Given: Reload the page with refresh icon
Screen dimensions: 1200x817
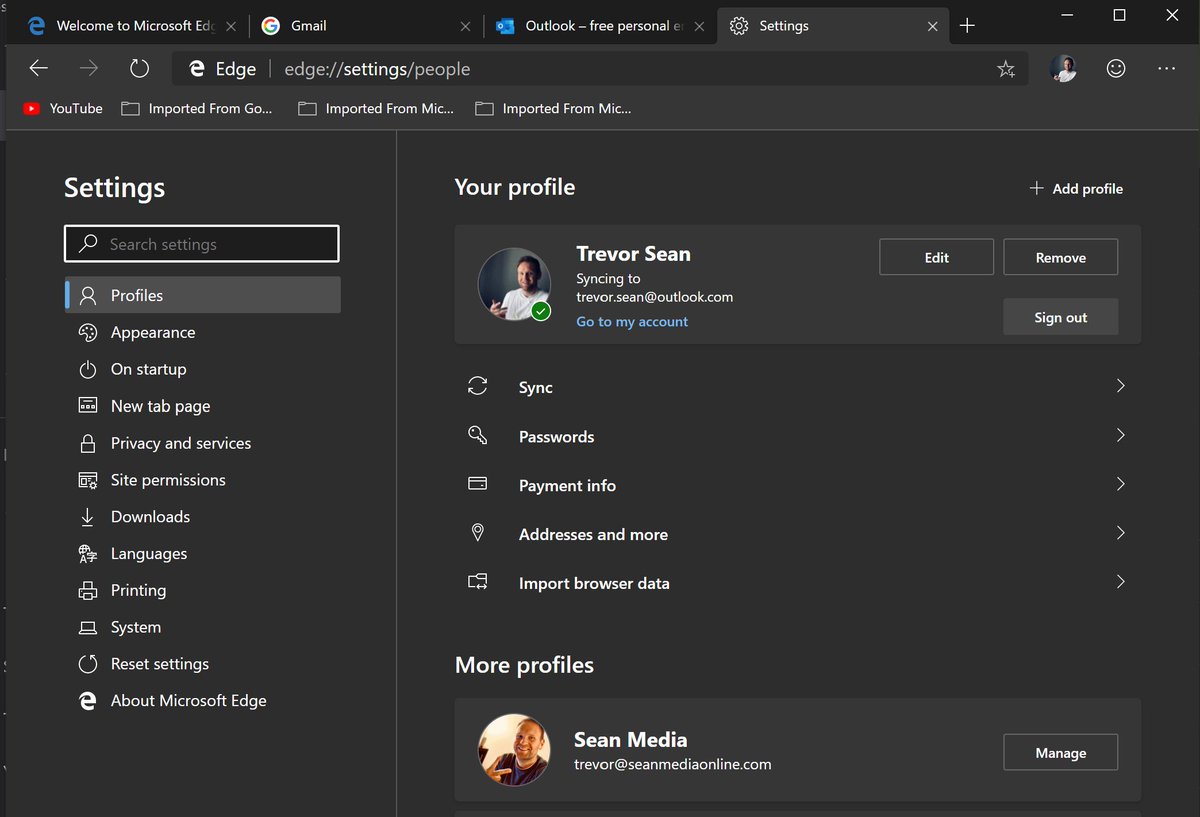Looking at the screenshot, I should point(140,69).
